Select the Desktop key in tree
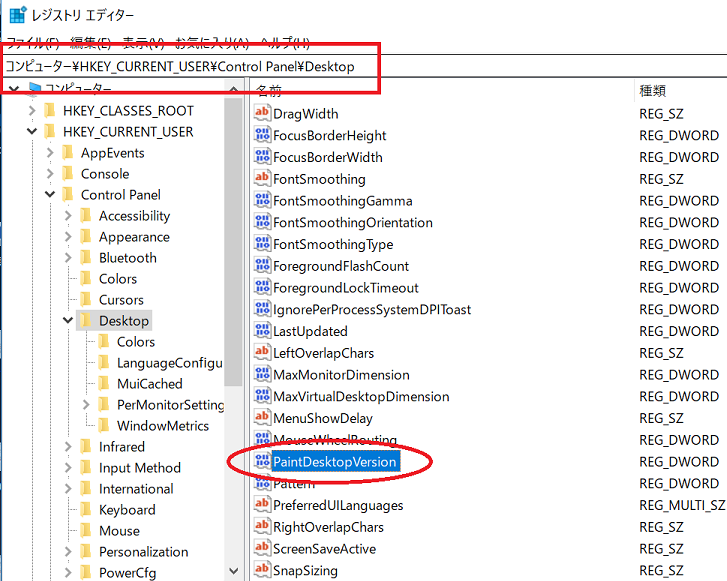727x581 pixels. pos(124,320)
